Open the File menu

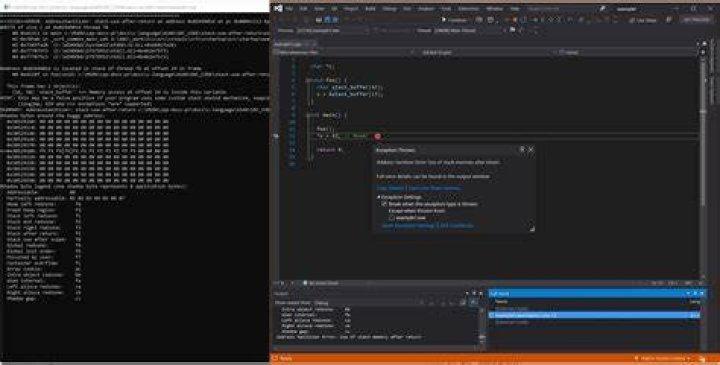coord(289,9)
